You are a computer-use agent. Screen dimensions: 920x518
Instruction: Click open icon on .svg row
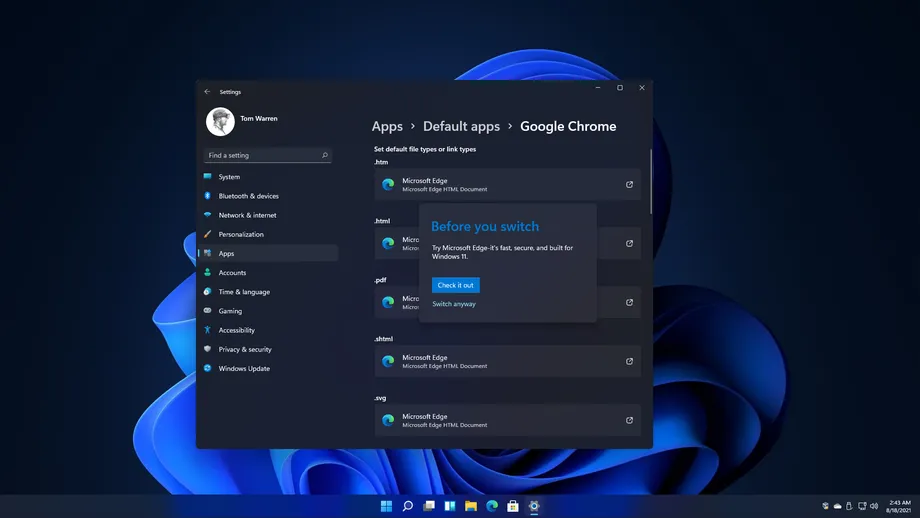629,420
